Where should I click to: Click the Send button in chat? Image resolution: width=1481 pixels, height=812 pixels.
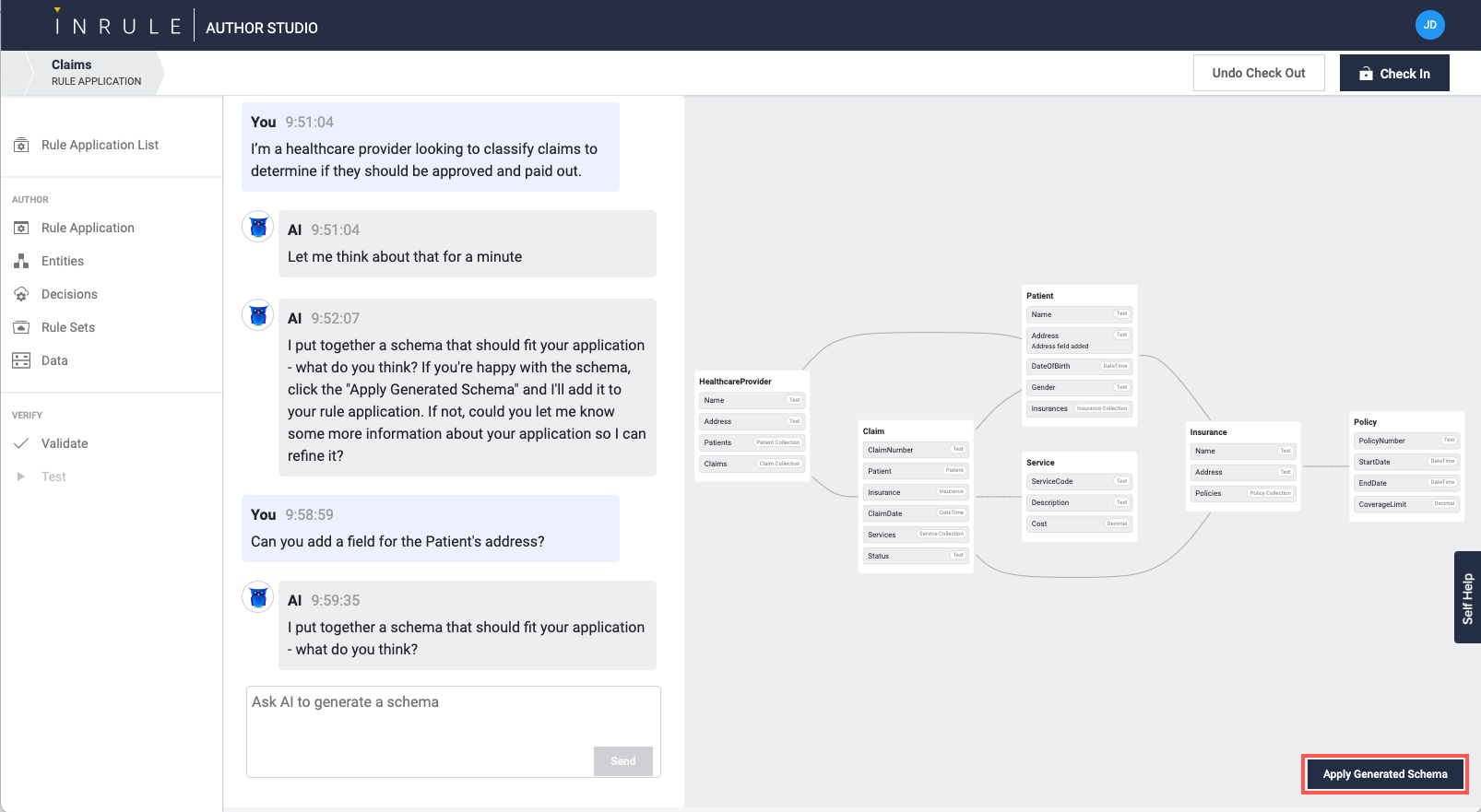[x=622, y=761]
